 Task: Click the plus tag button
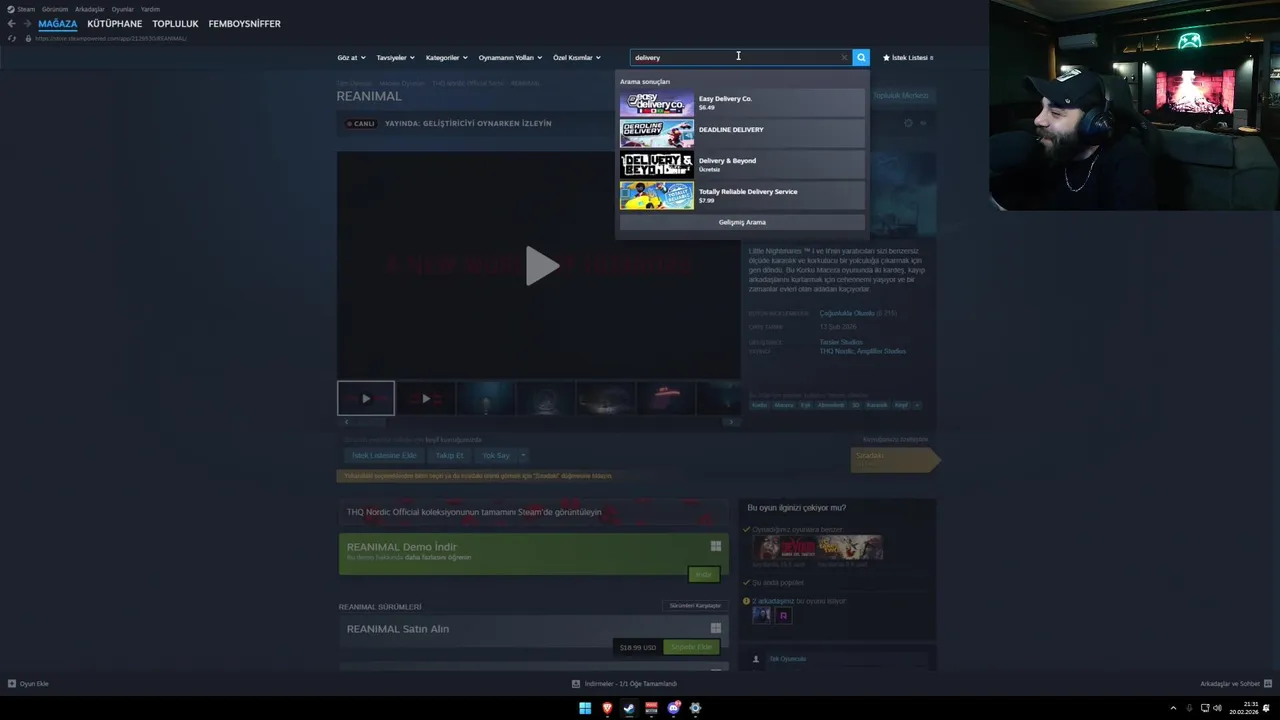917,405
